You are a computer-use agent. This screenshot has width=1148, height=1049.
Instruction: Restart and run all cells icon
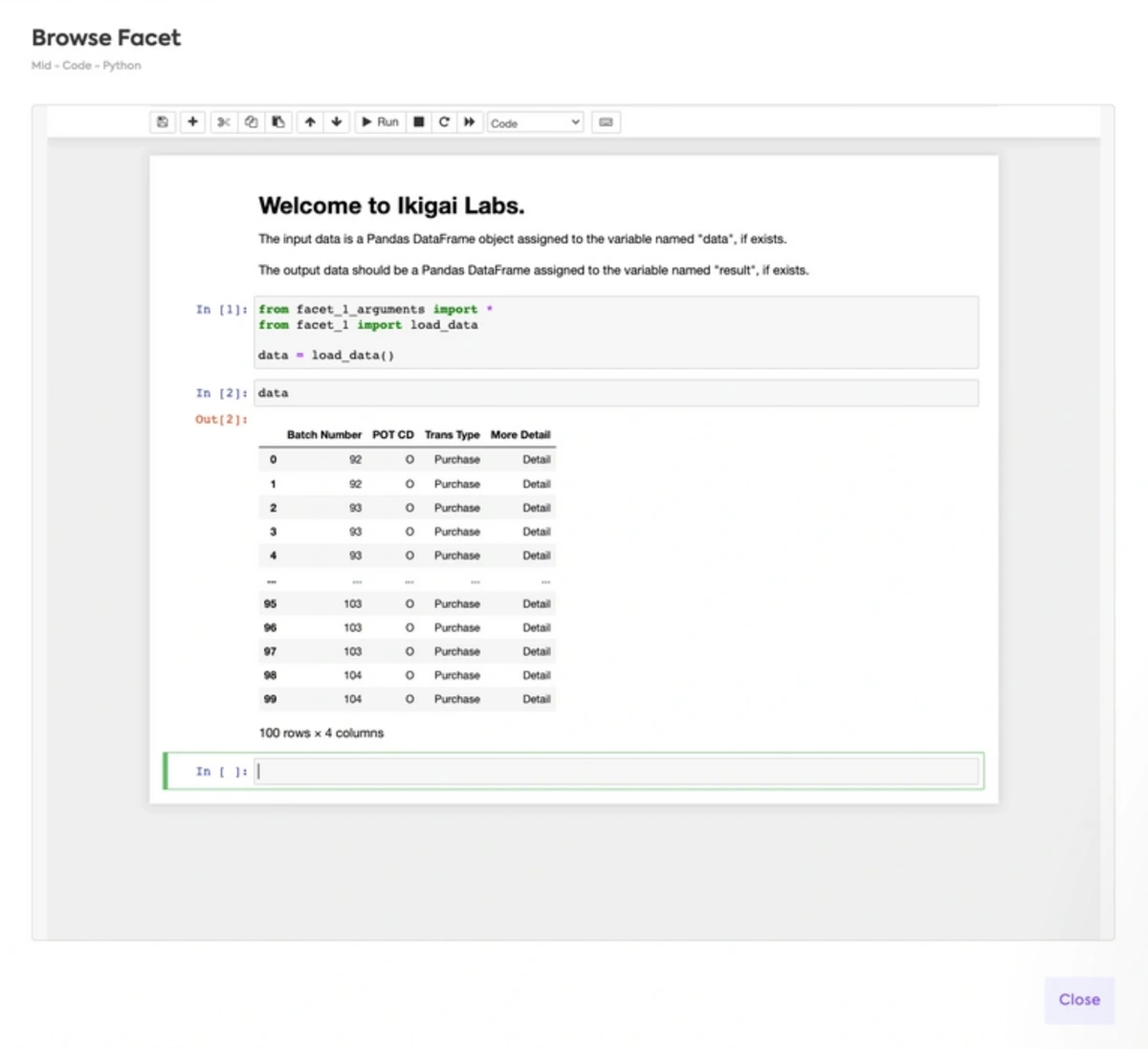[x=470, y=122]
